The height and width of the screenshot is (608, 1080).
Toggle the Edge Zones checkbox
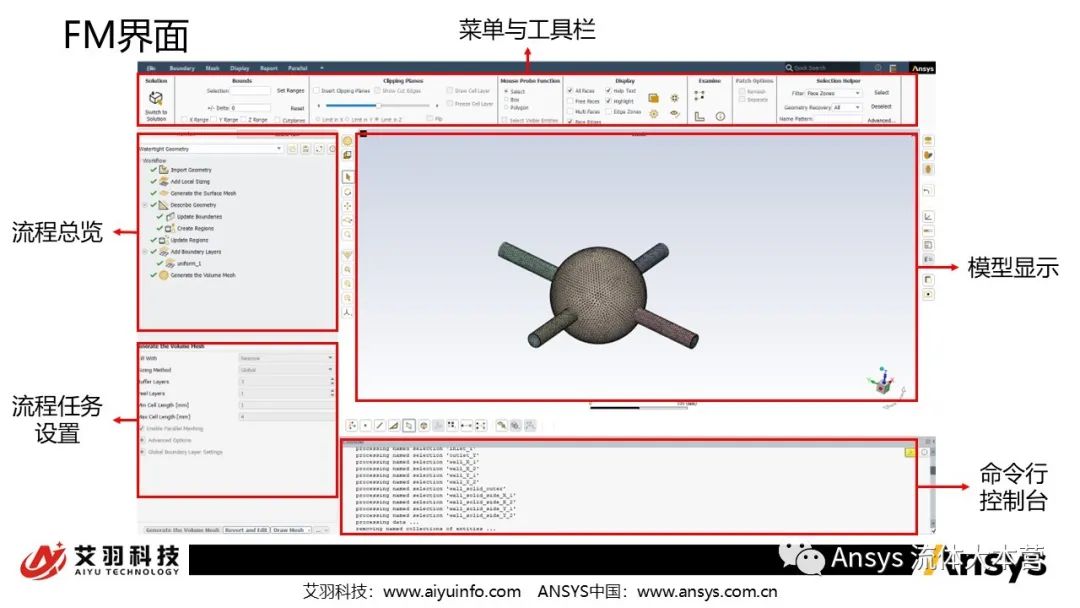(608, 111)
